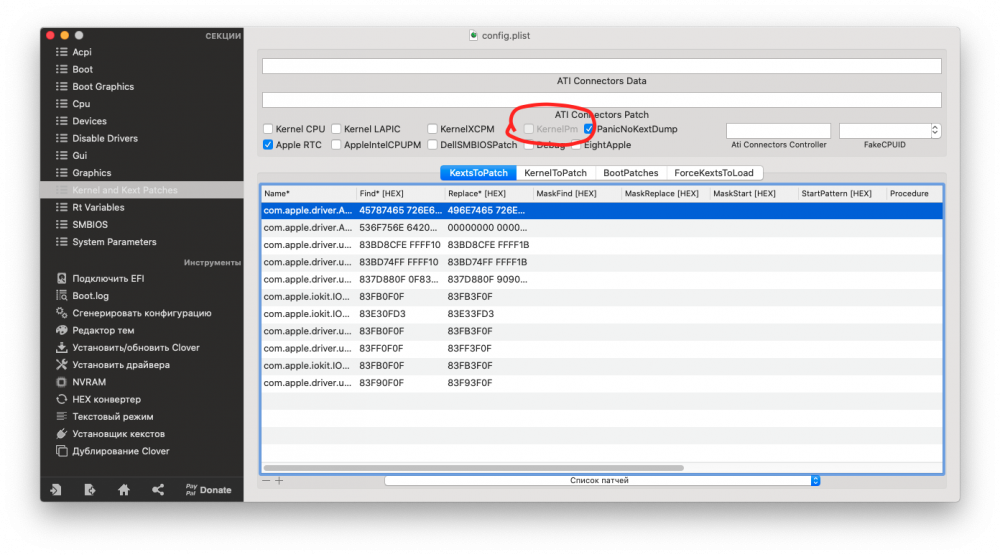Go to System Parameters section

[x=114, y=242]
